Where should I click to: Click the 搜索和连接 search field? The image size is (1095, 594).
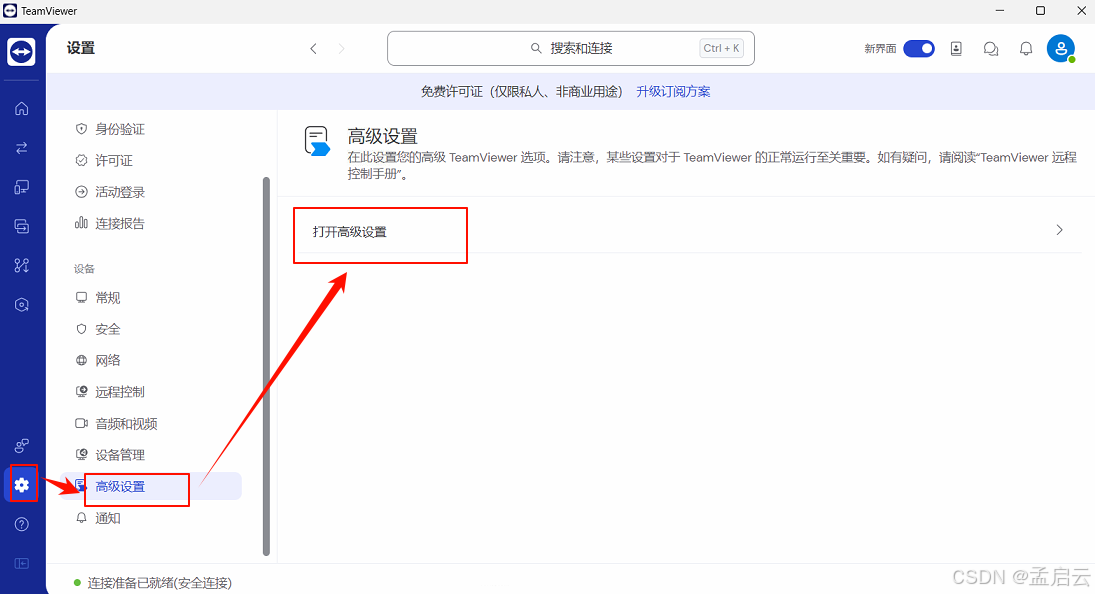click(571, 48)
